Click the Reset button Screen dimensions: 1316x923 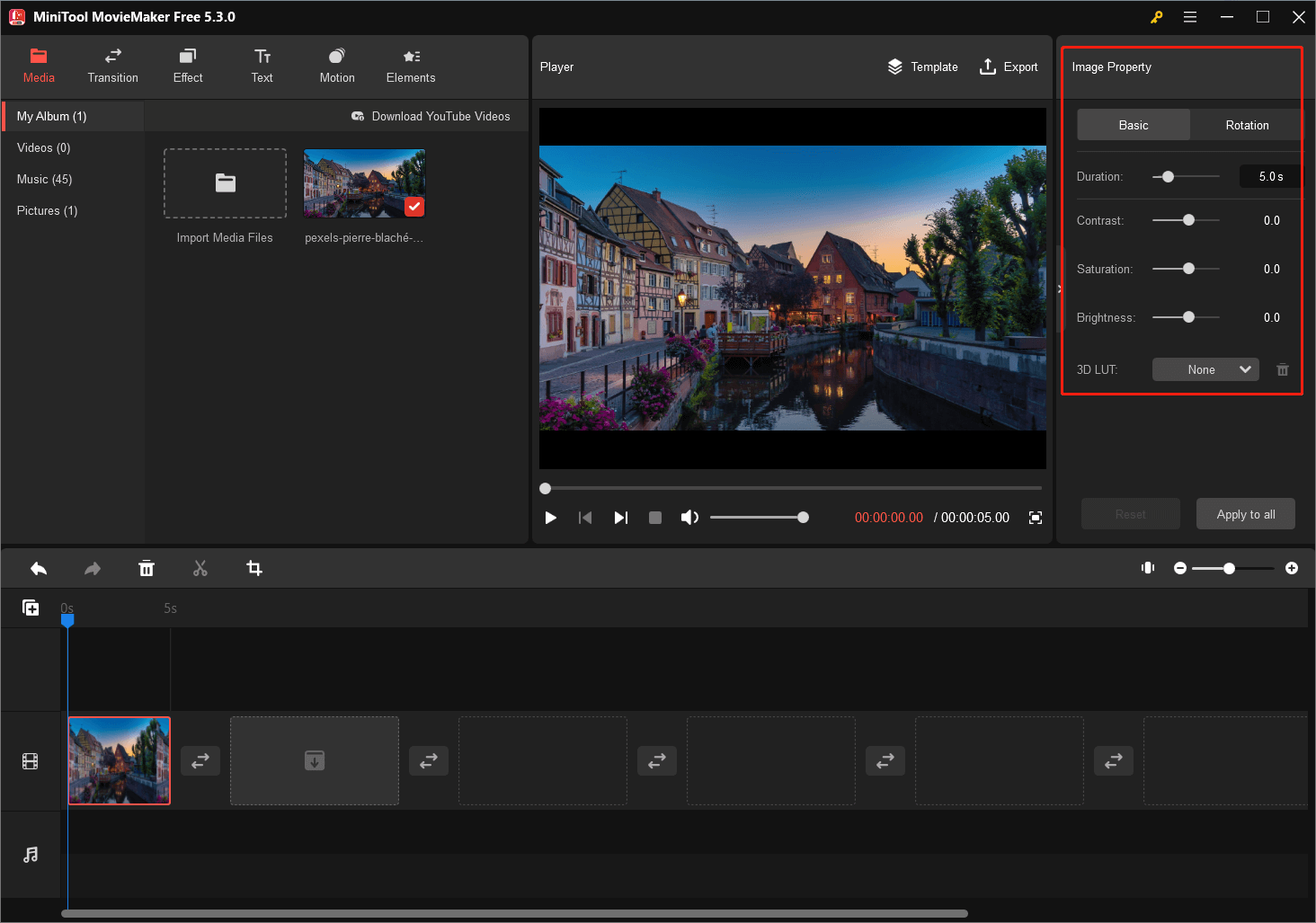pyautogui.click(x=1131, y=514)
